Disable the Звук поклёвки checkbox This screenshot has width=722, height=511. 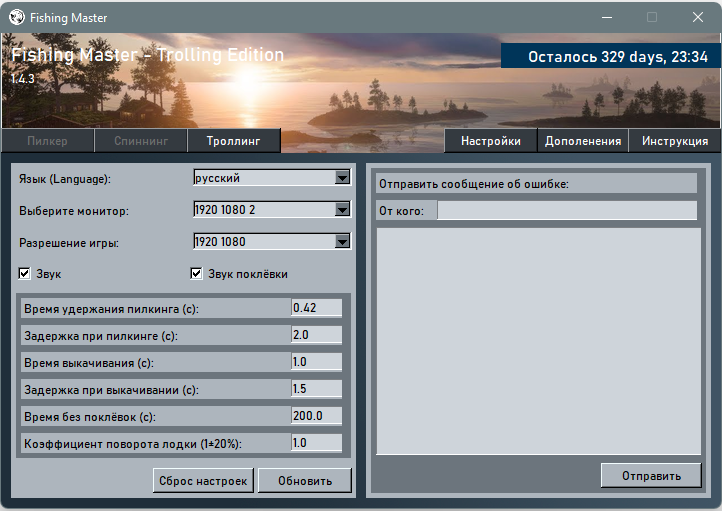tap(198, 274)
